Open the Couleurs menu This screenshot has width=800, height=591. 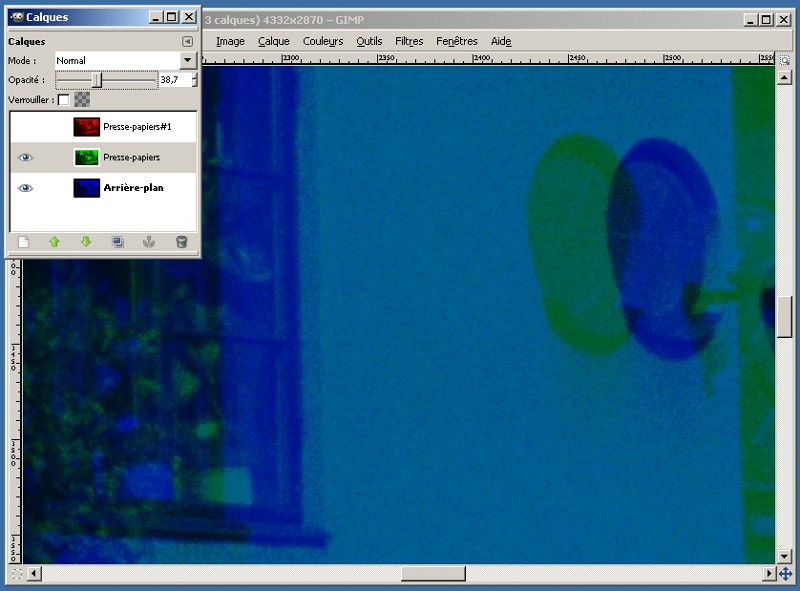click(x=323, y=41)
